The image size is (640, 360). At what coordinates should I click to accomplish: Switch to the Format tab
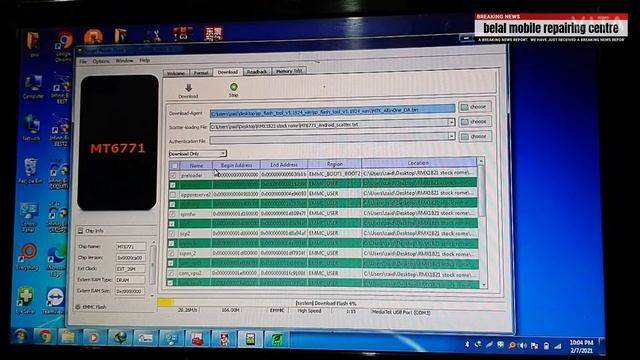click(x=201, y=73)
